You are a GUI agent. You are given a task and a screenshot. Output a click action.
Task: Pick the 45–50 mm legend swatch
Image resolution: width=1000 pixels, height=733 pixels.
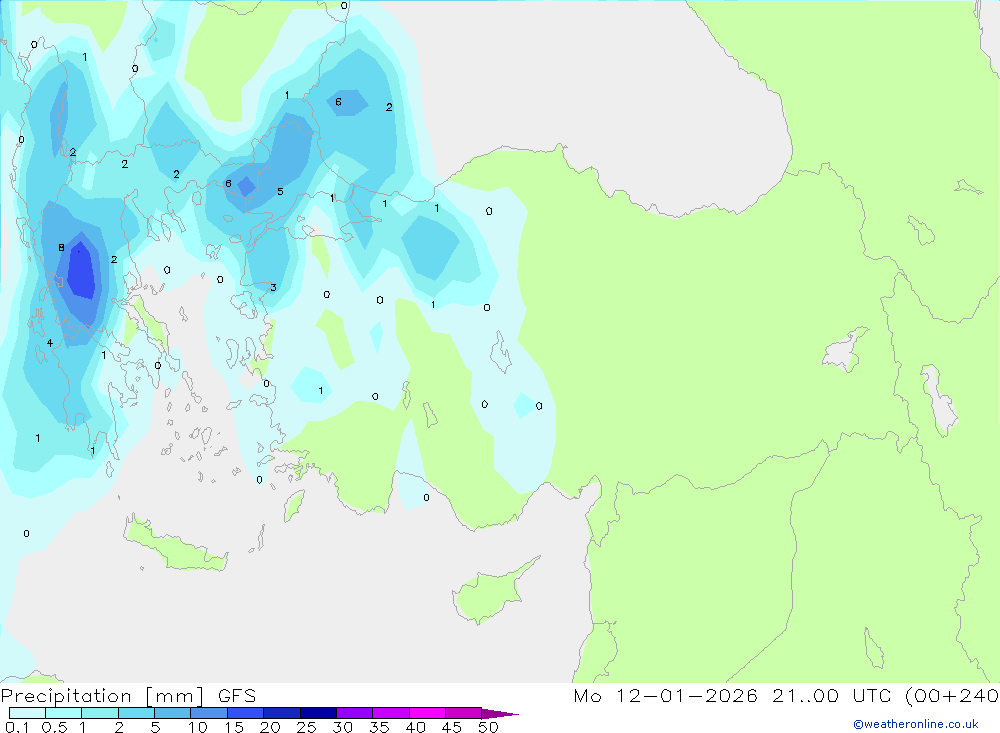click(463, 713)
